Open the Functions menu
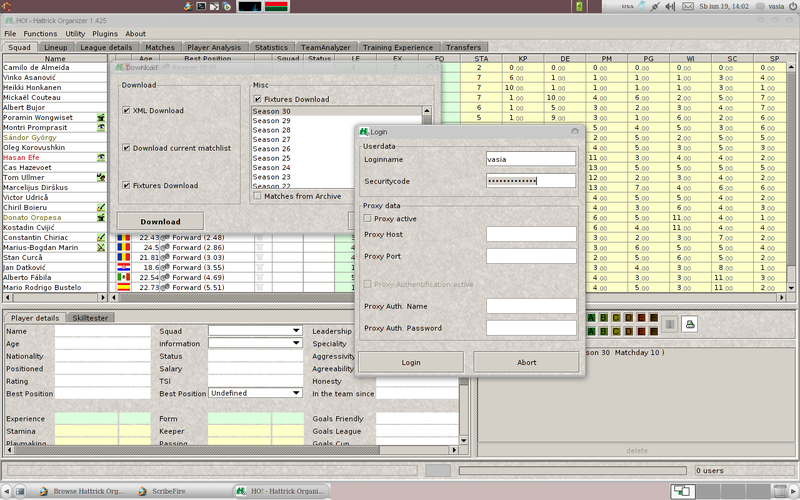The height and width of the screenshot is (500, 800). 40,34
